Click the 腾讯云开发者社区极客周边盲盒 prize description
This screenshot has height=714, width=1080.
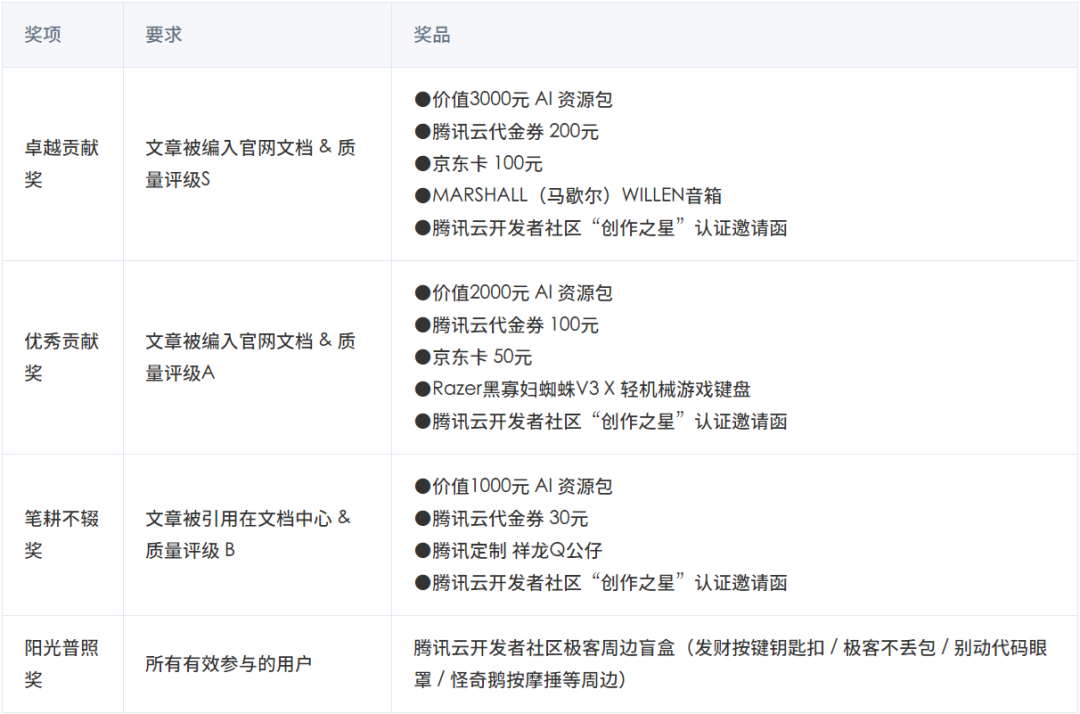pyautogui.click(x=731, y=664)
